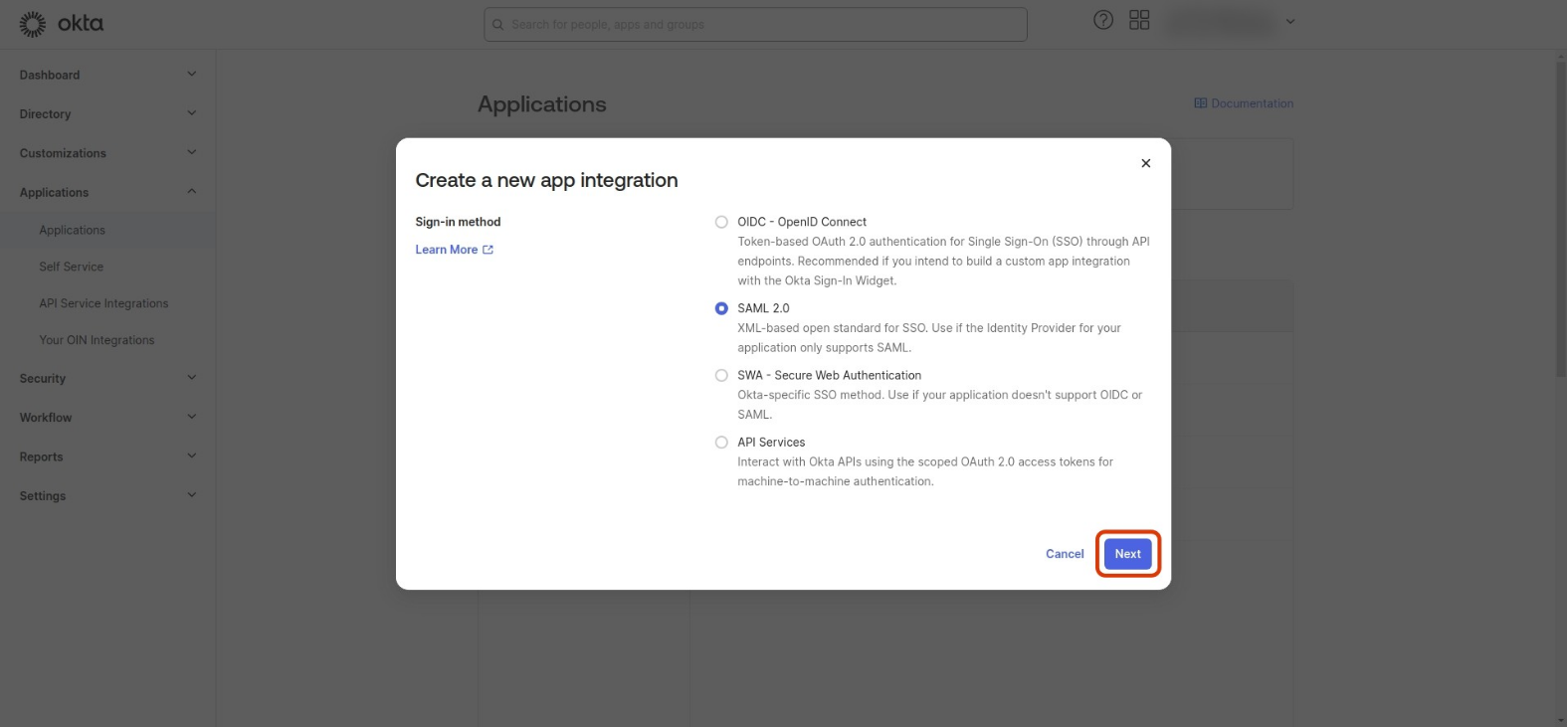1568x727 pixels.
Task: Click the search magnifier icon
Action: 498,25
